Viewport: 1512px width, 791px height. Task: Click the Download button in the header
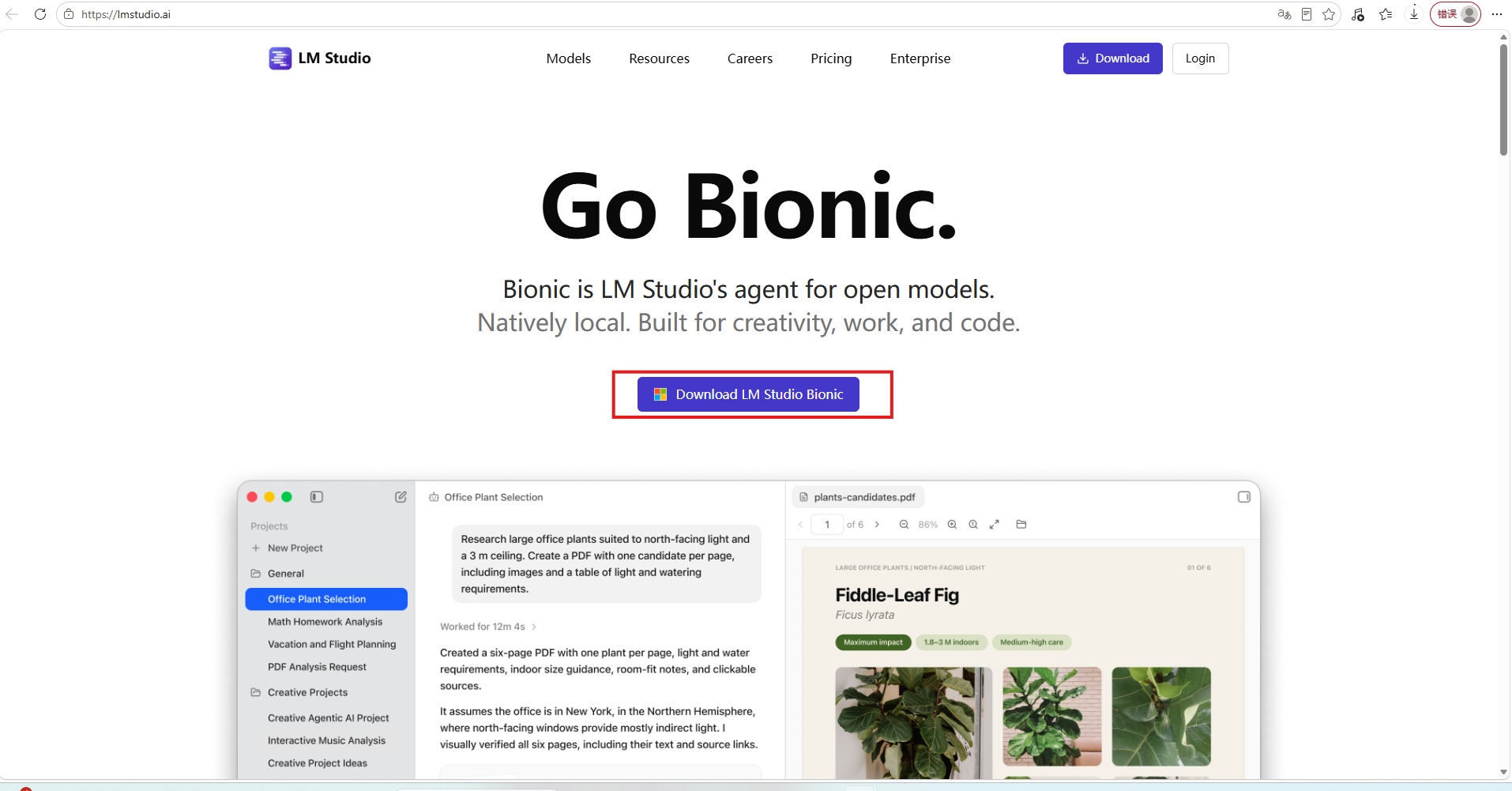(x=1112, y=58)
